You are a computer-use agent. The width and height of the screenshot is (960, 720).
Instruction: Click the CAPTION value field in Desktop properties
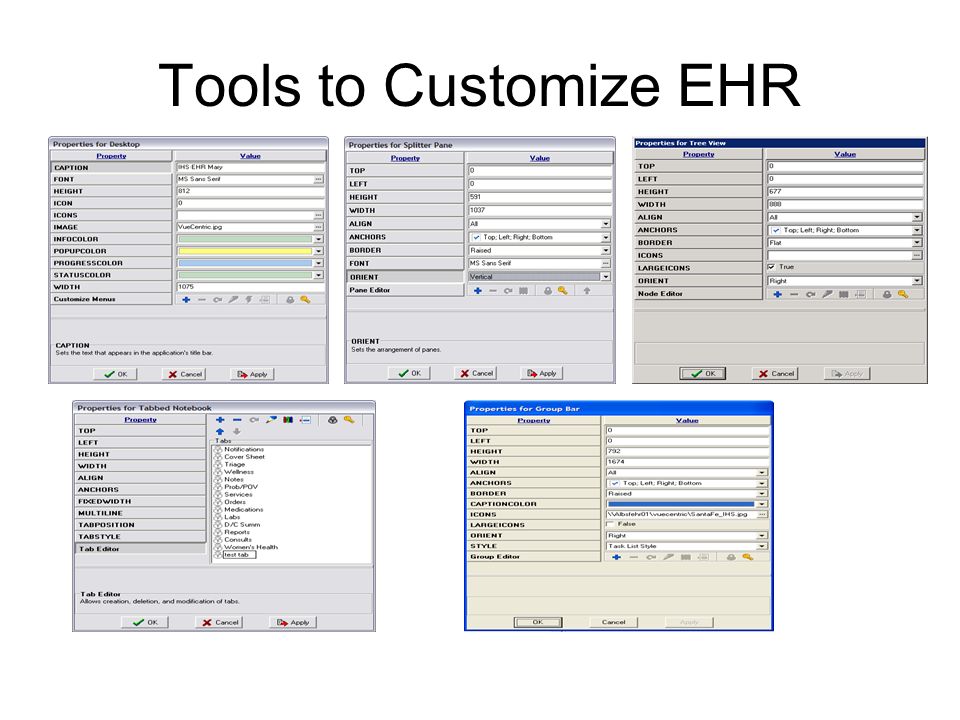tap(250, 167)
